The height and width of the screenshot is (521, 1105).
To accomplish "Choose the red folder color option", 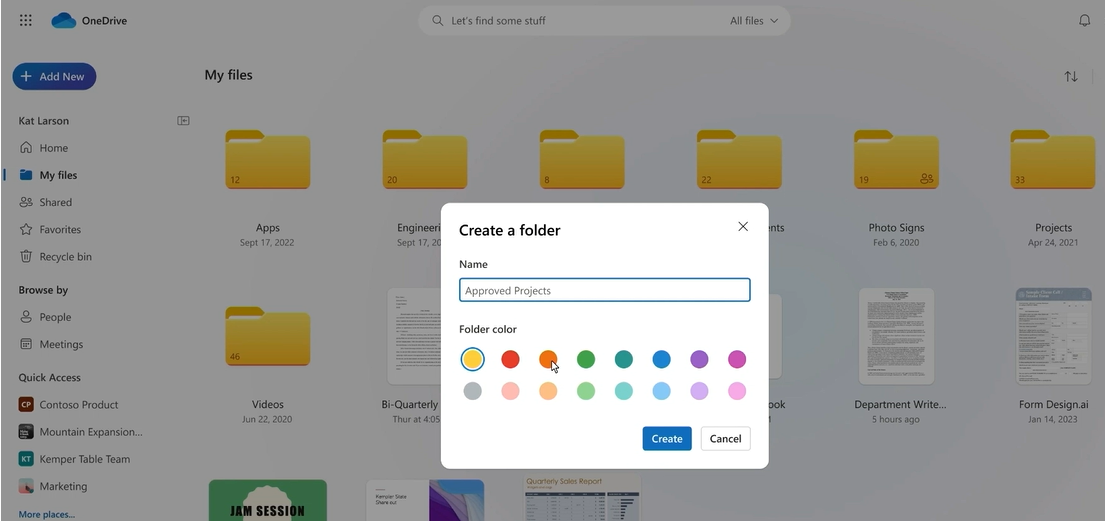I will point(510,359).
